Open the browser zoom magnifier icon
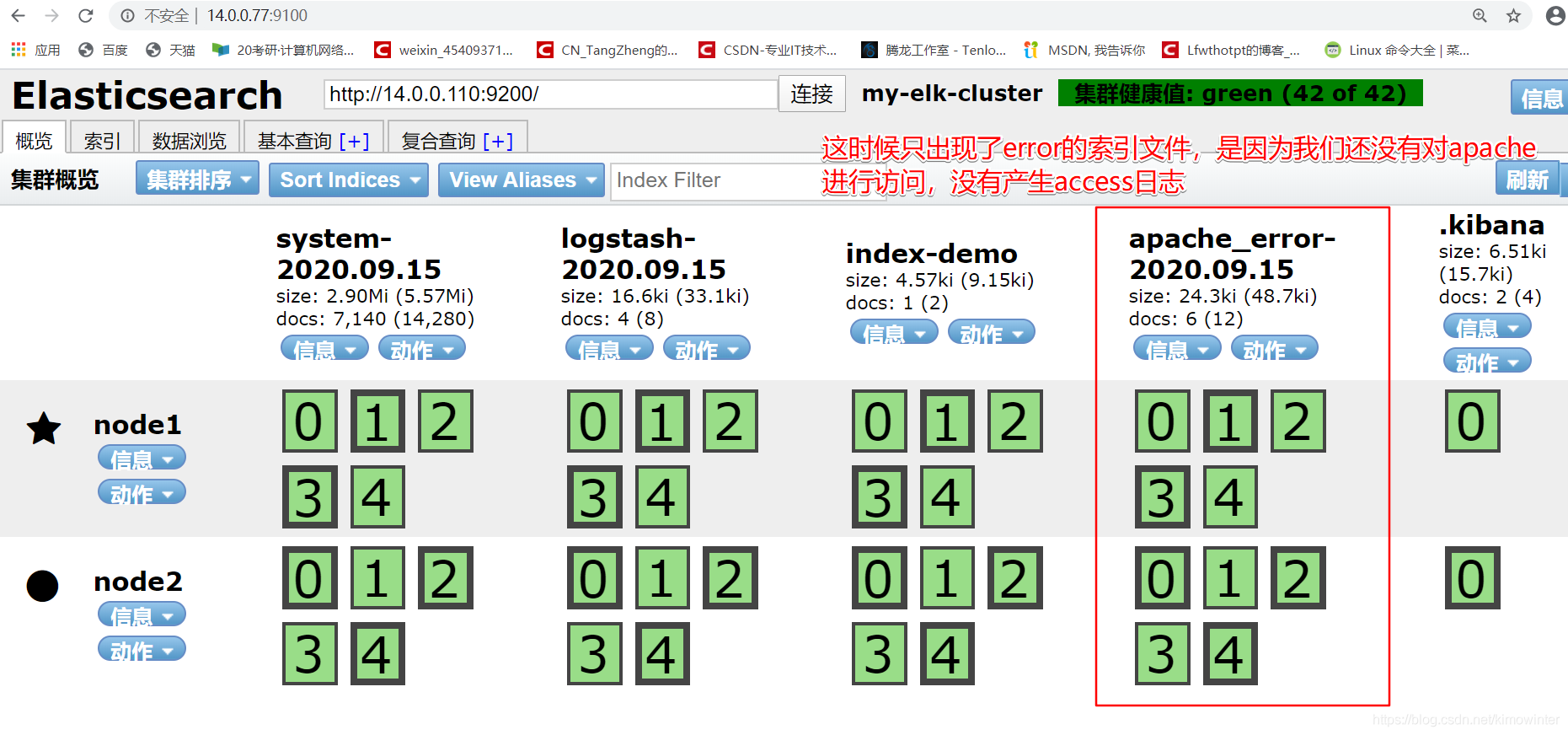Screen dimensions: 1568x735 1480,15
